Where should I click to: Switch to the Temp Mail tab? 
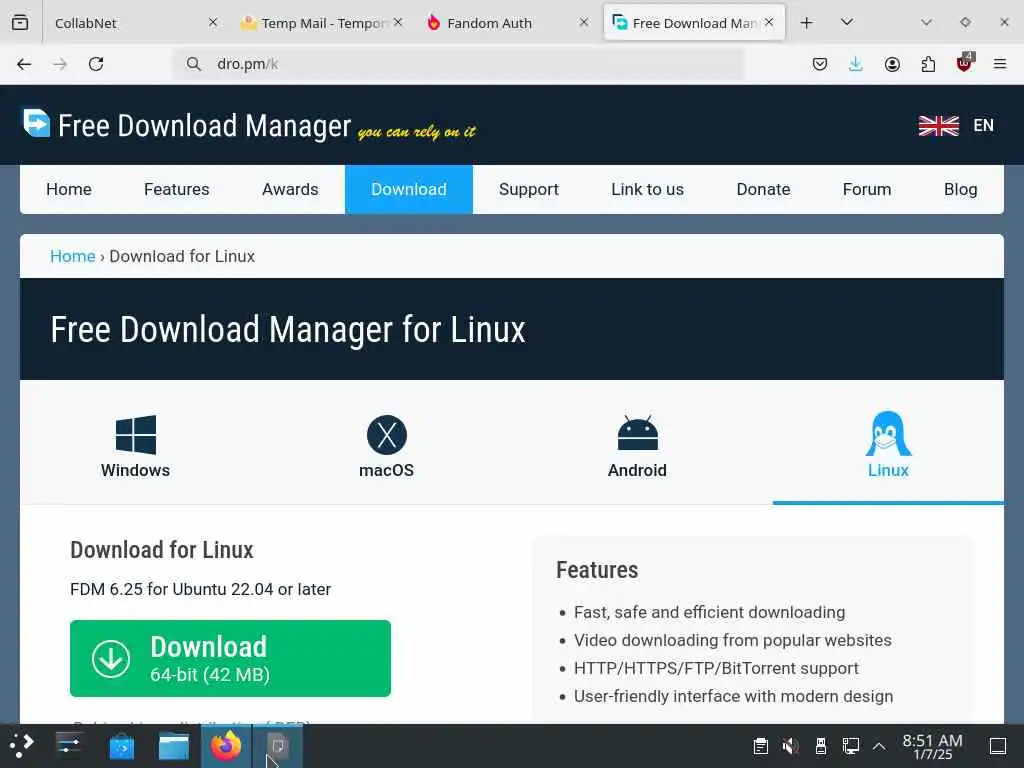pos(323,23)
